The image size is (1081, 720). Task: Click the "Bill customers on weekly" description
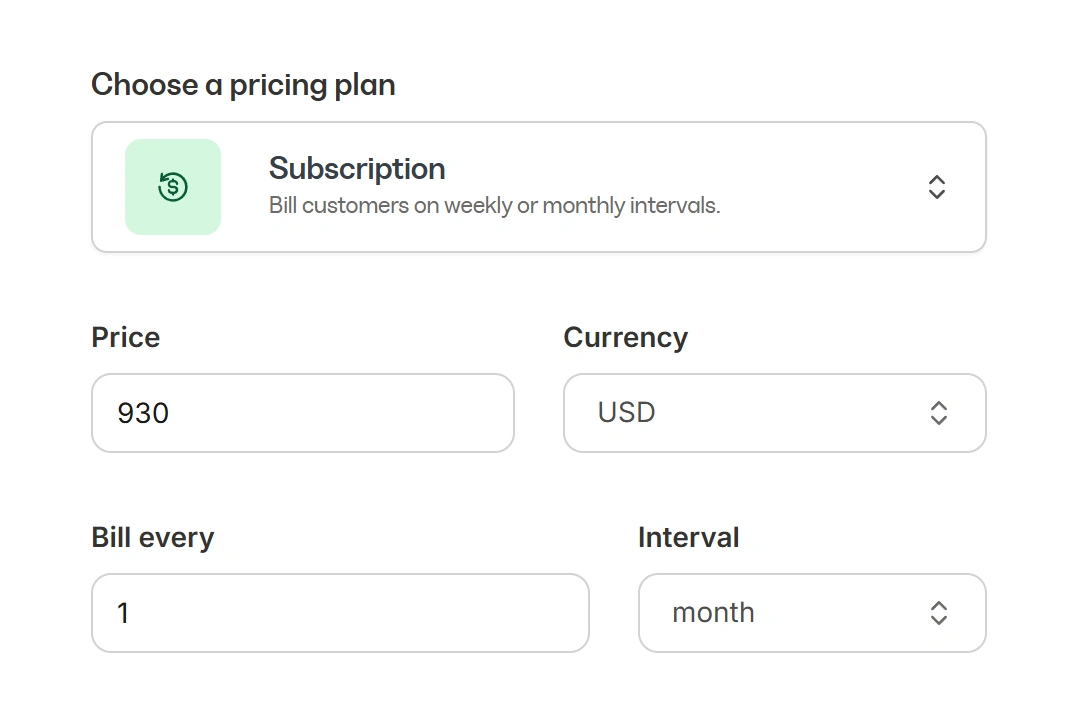pos(494,206)
